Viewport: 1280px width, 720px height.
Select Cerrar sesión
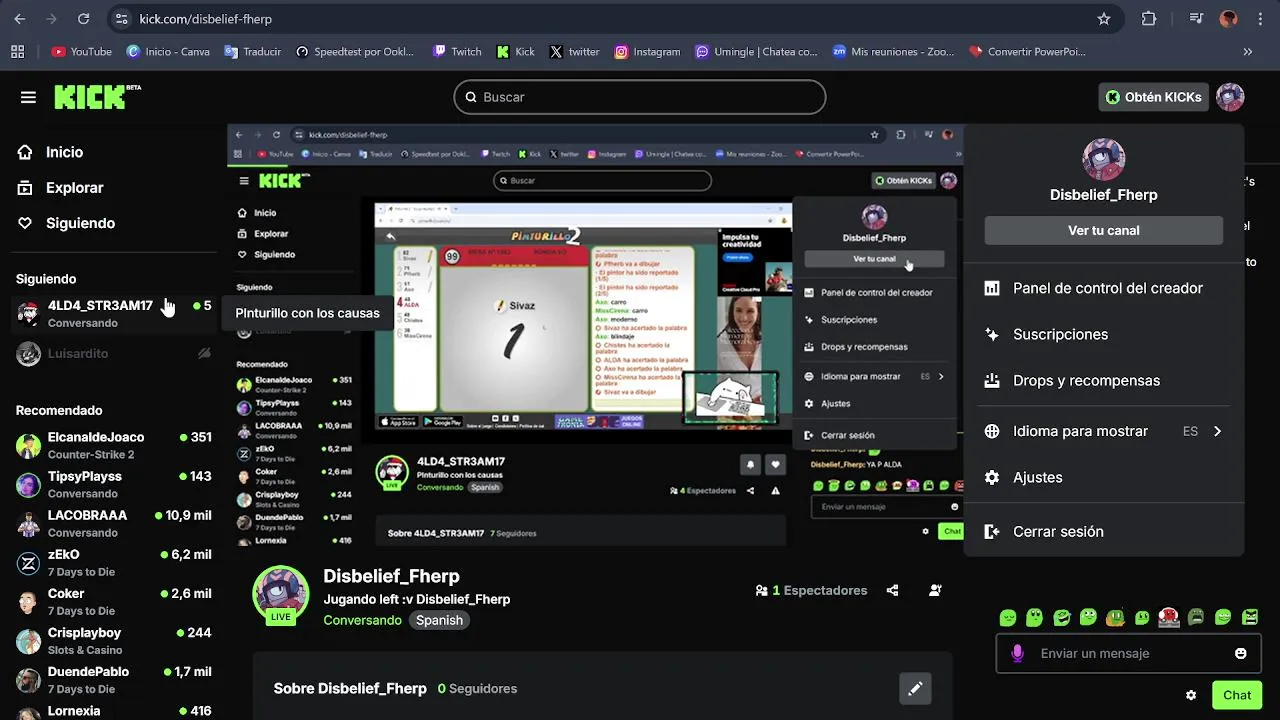(x=1103, y=531)
